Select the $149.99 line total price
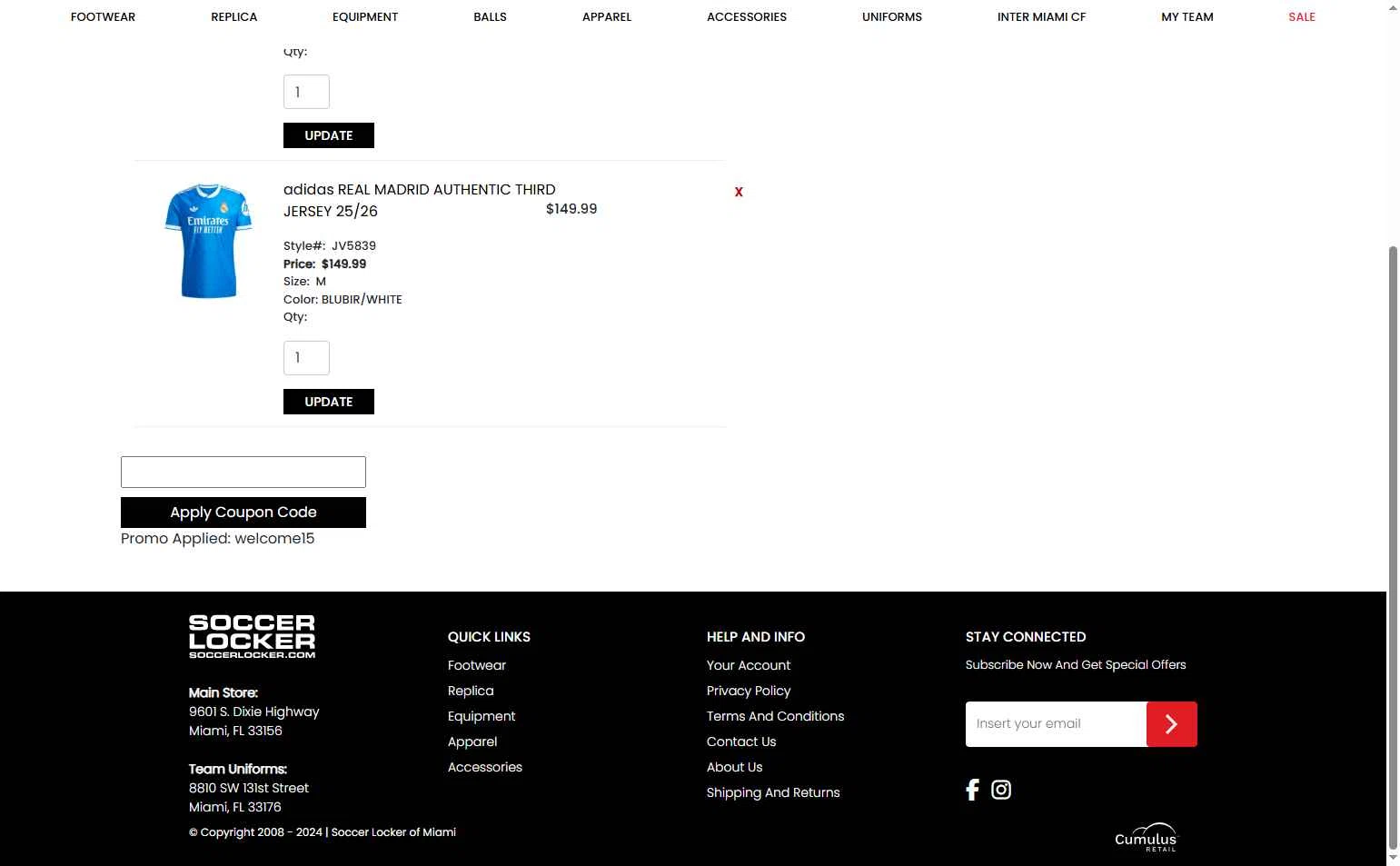1400x866 pixels. [571, 209]
